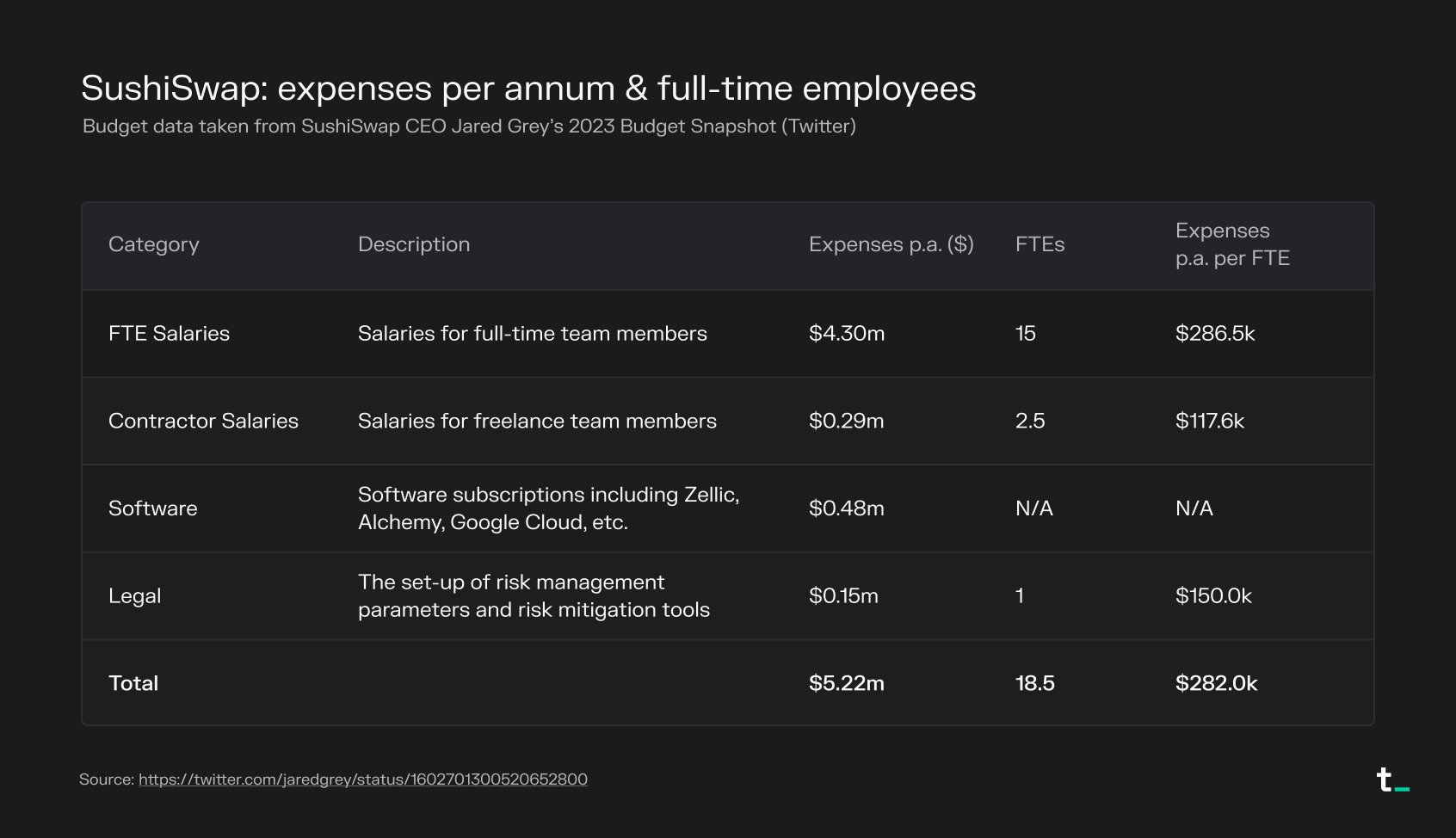The image size is (1456, 838).
Task: Click the '15' FTEs value
Action: click(x=1026, y=333)
